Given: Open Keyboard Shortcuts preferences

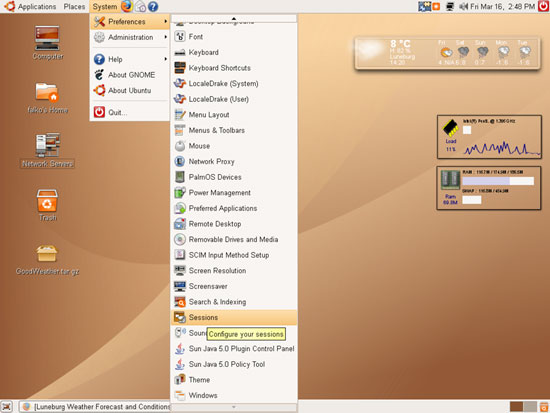Looking at the screenshot, I should tap(234, 68).
